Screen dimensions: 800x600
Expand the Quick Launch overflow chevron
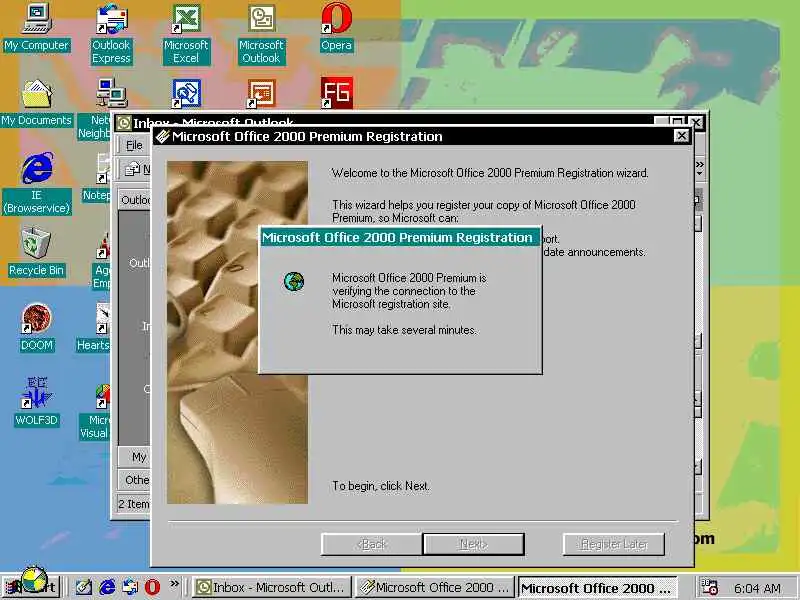174,584
